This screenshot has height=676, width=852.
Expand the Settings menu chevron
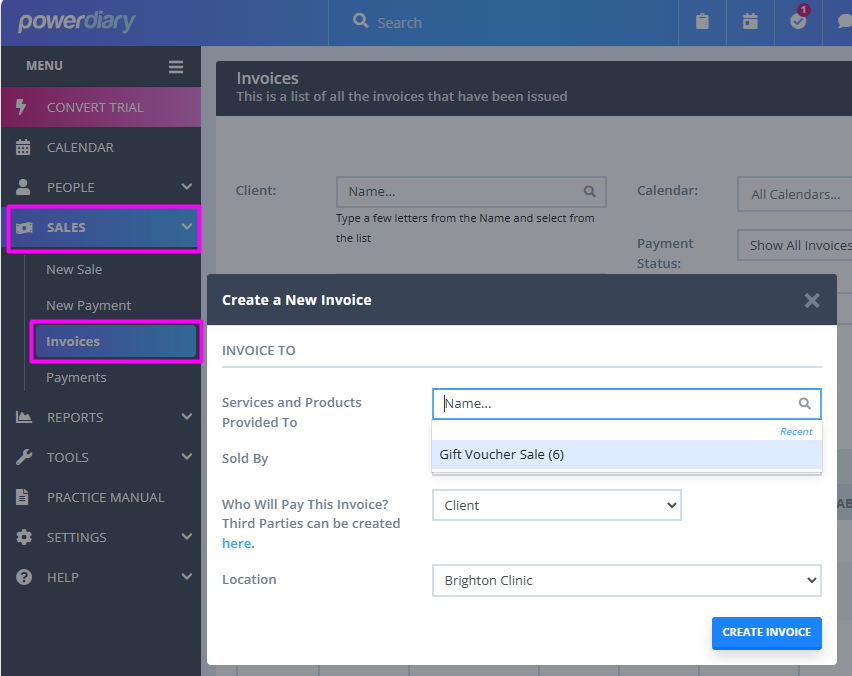tap(186, 536)
